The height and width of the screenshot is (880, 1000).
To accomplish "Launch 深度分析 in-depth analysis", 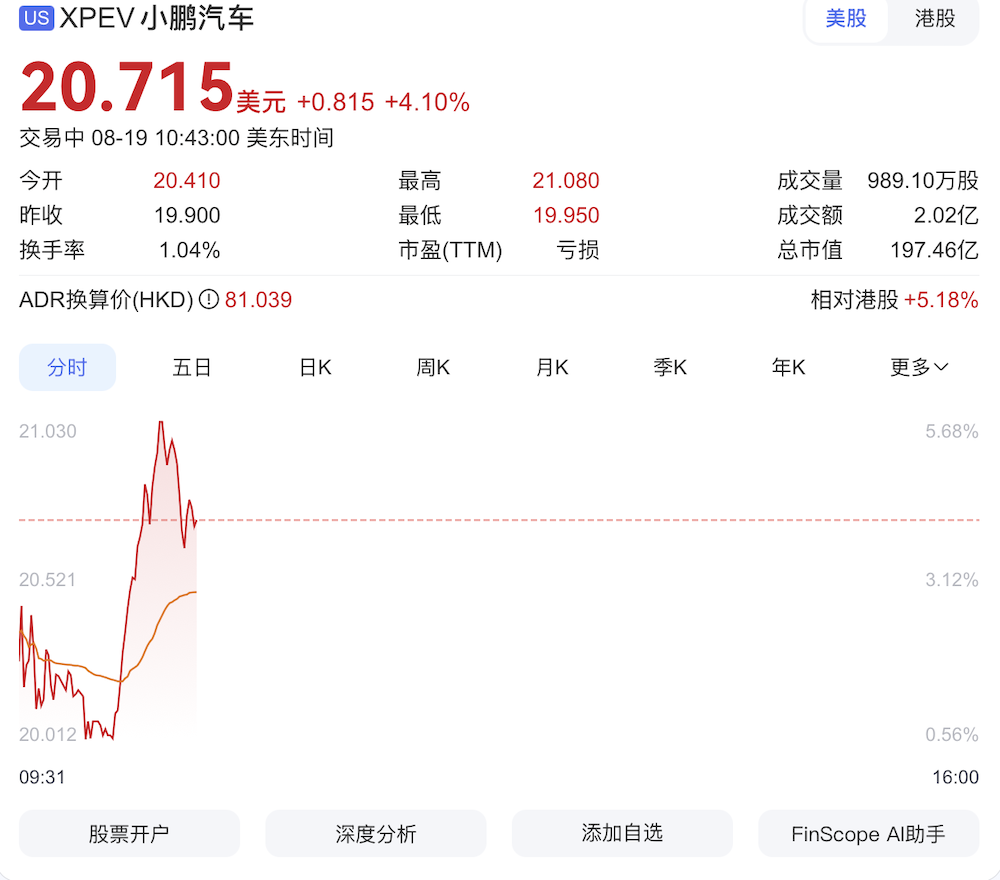I will coord(375,833).
